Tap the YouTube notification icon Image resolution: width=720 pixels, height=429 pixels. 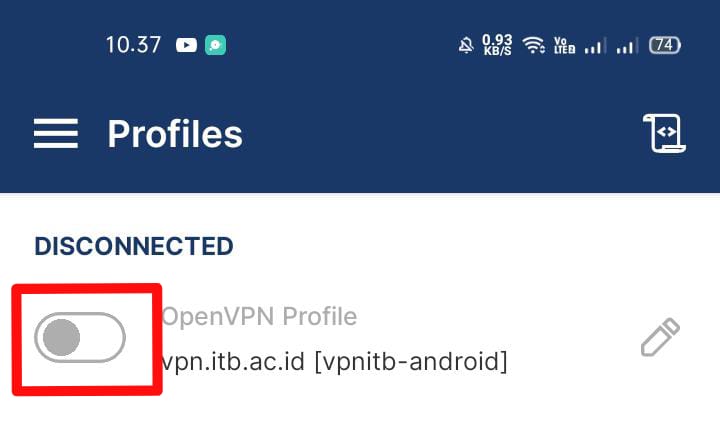[186, 45]
